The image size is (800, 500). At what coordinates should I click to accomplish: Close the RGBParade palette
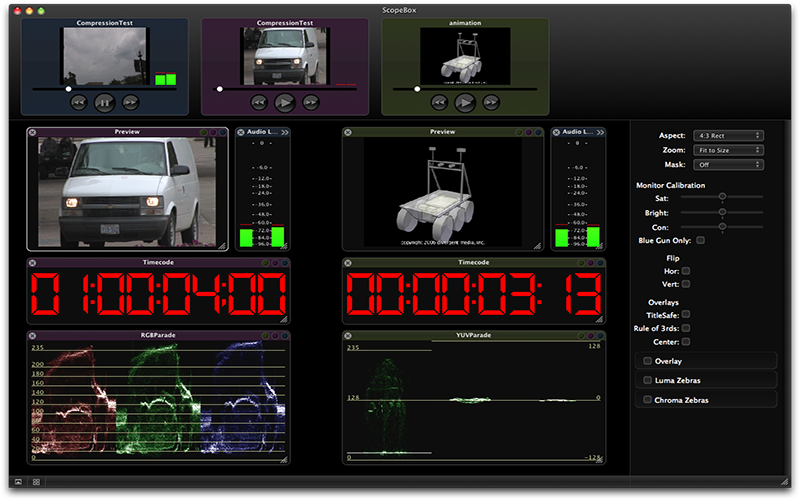click(33, 336)
